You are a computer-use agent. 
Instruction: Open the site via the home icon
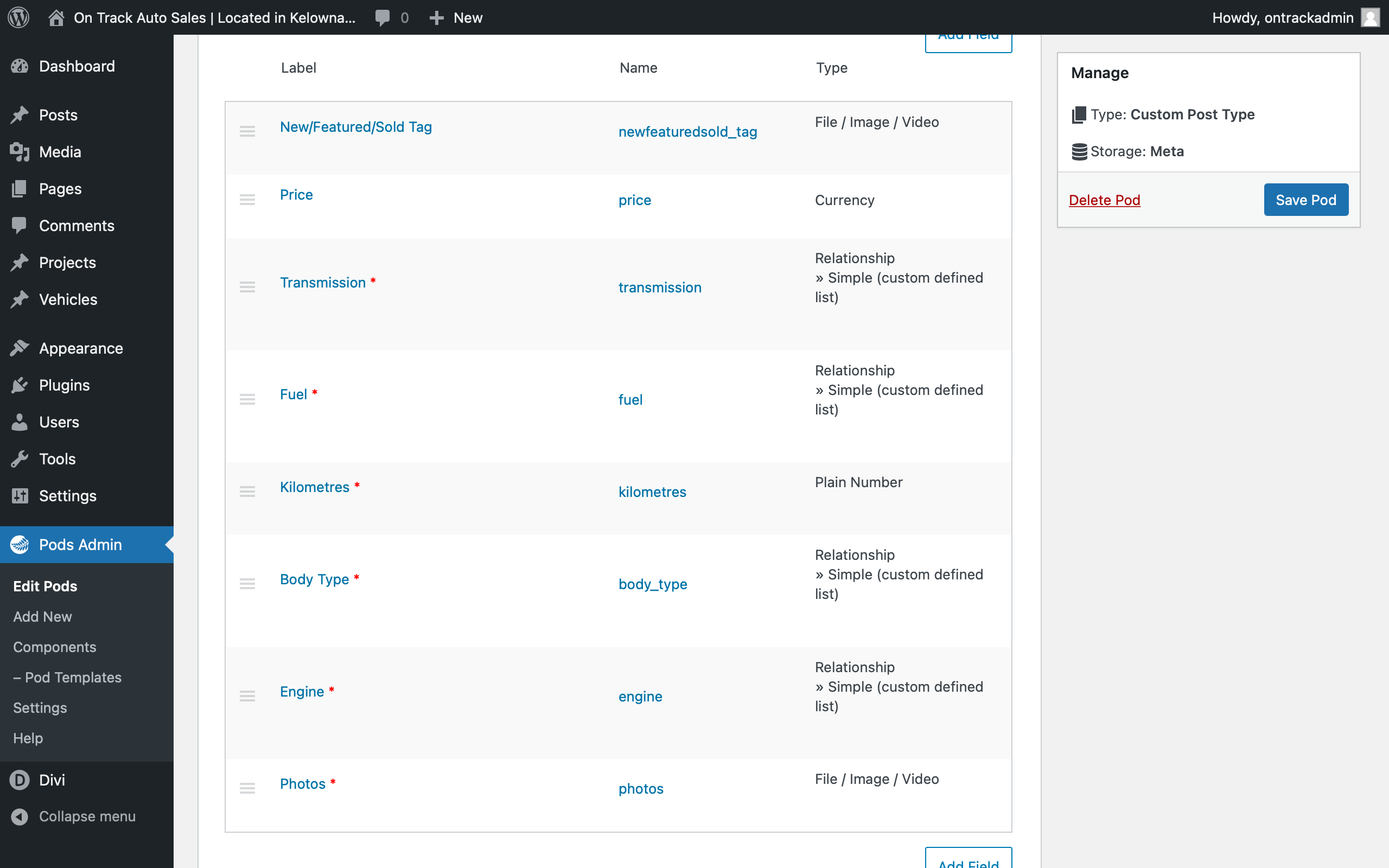pyautogui.click(x=56, y=17)
